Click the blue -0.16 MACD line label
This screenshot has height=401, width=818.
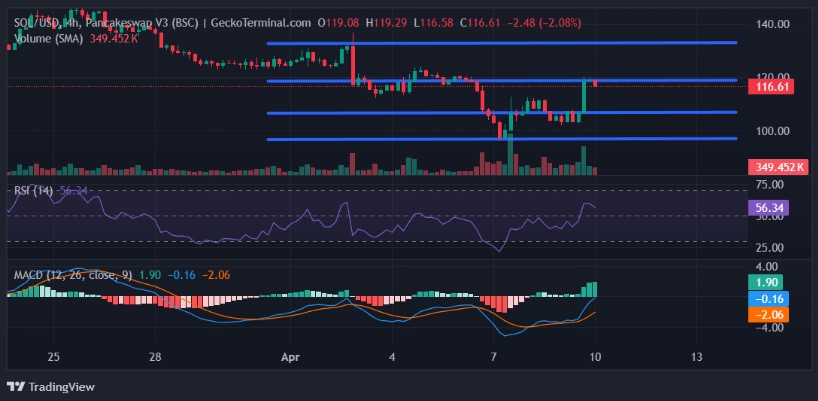click(768, 298)
